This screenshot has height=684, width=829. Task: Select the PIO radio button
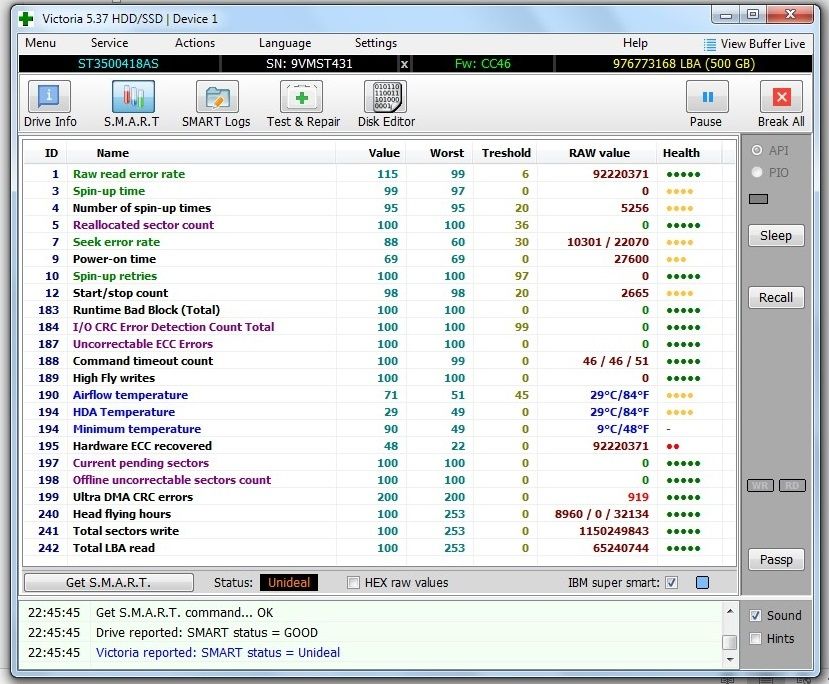[x=757, y=172]
